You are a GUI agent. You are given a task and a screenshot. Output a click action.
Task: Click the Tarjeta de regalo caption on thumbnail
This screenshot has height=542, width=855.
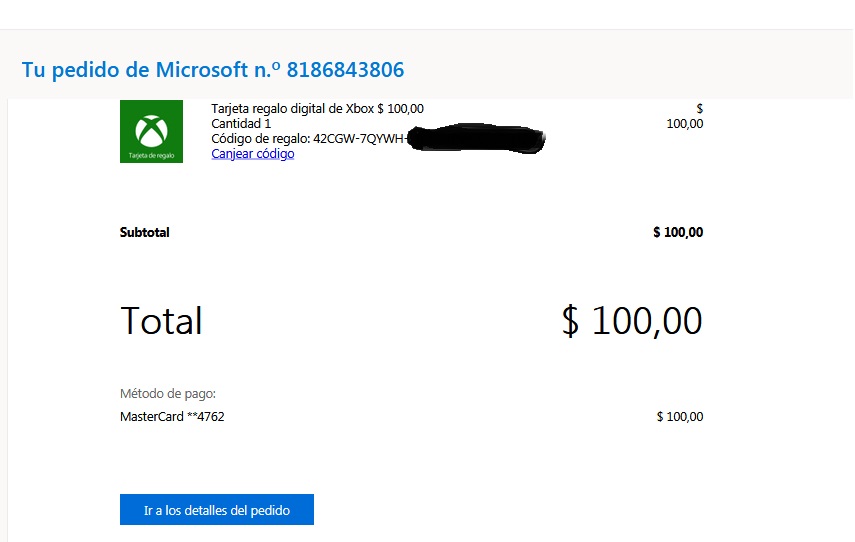152,155
